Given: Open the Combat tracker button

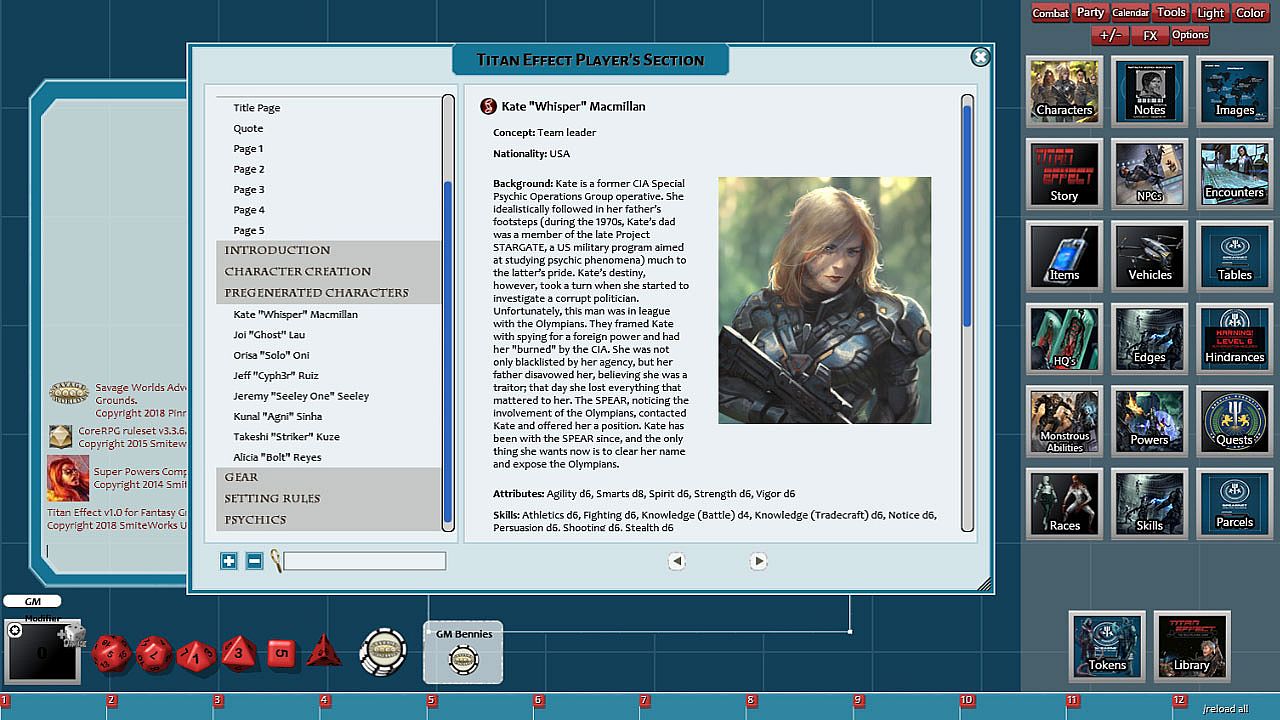Looking at the screenshot, I should (1050, 13).
